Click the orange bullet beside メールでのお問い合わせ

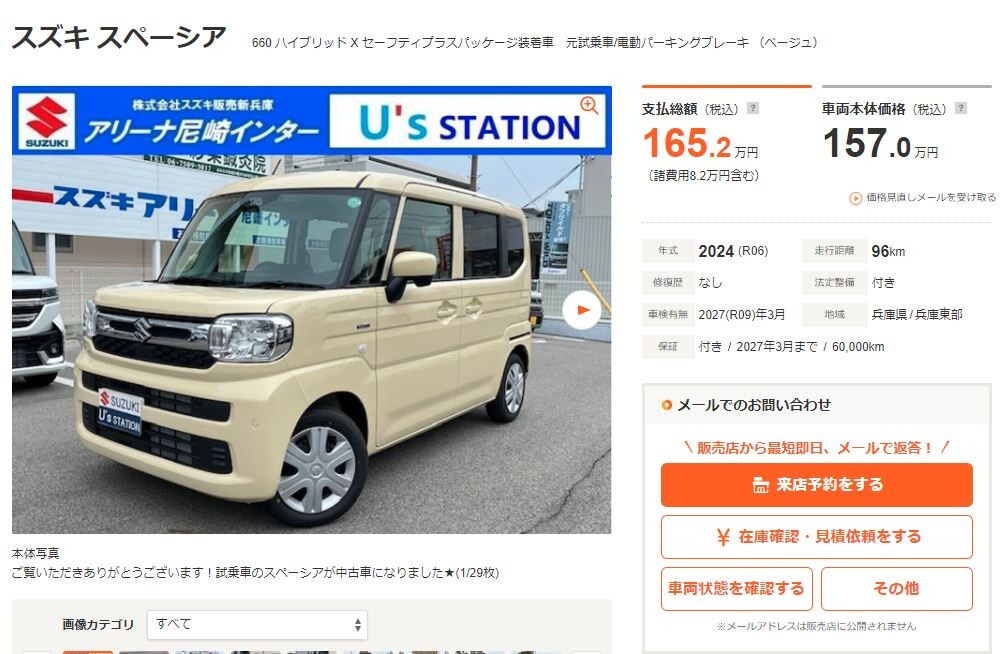(666, 405)
